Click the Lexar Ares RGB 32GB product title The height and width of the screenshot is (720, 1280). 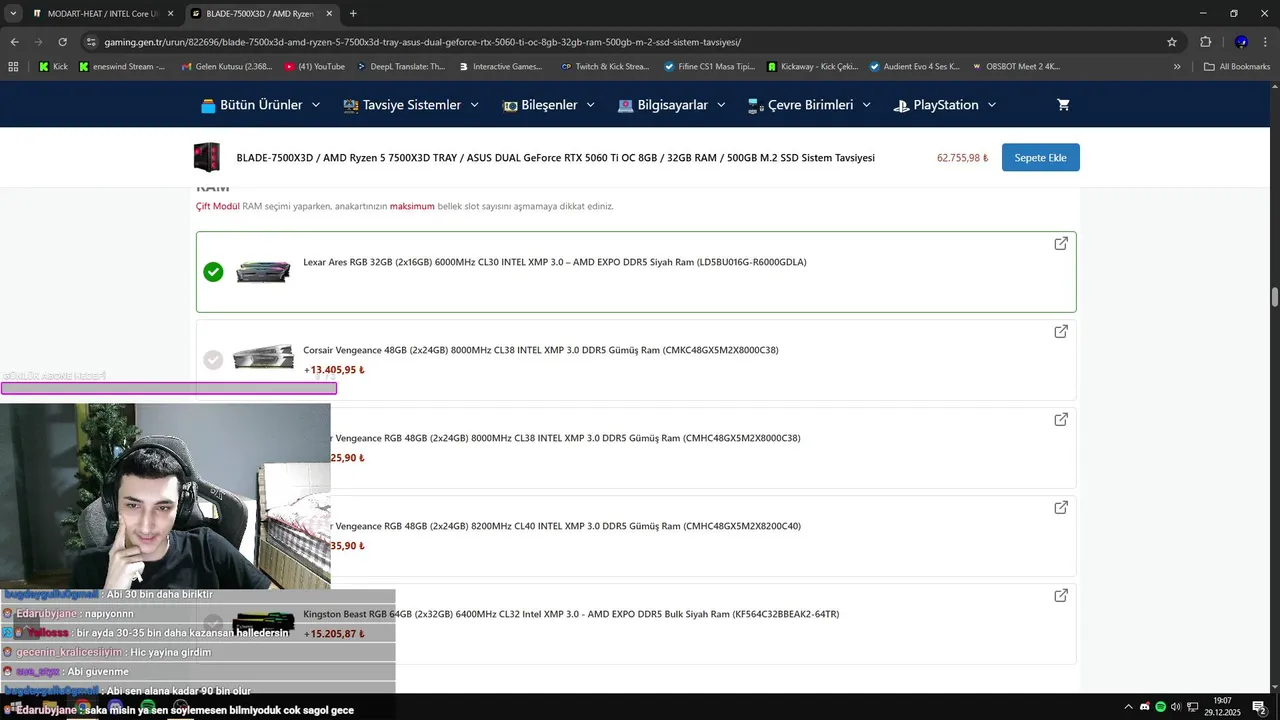click(555, 262)
